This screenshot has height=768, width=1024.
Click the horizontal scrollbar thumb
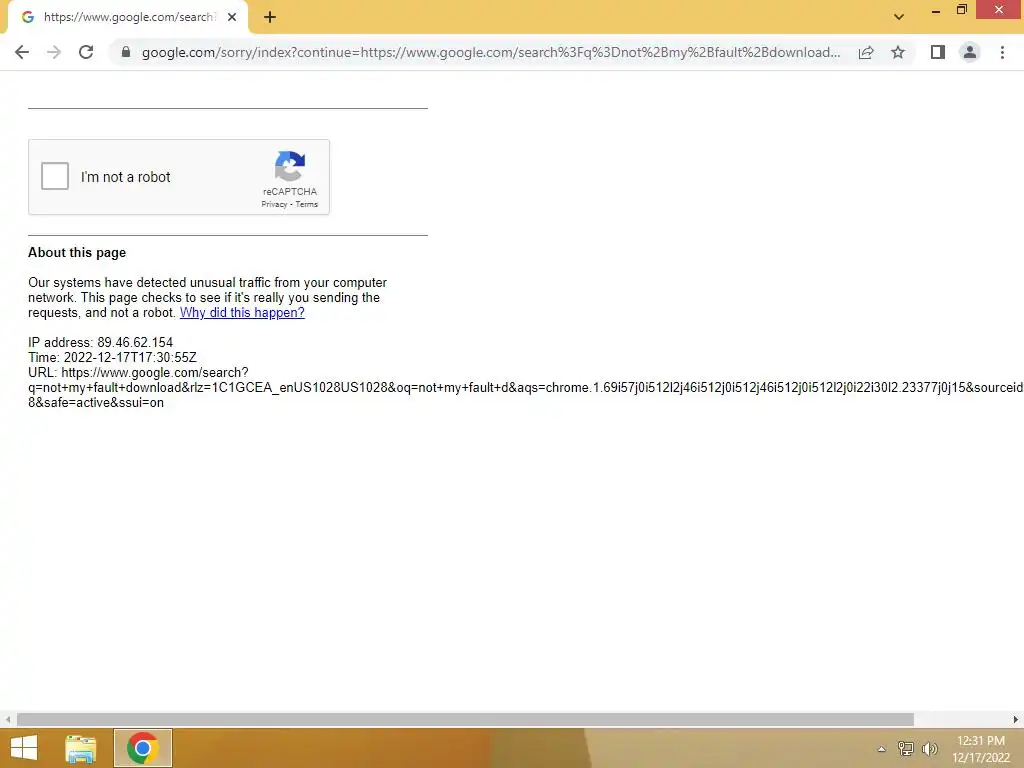(x=465, y=719)
